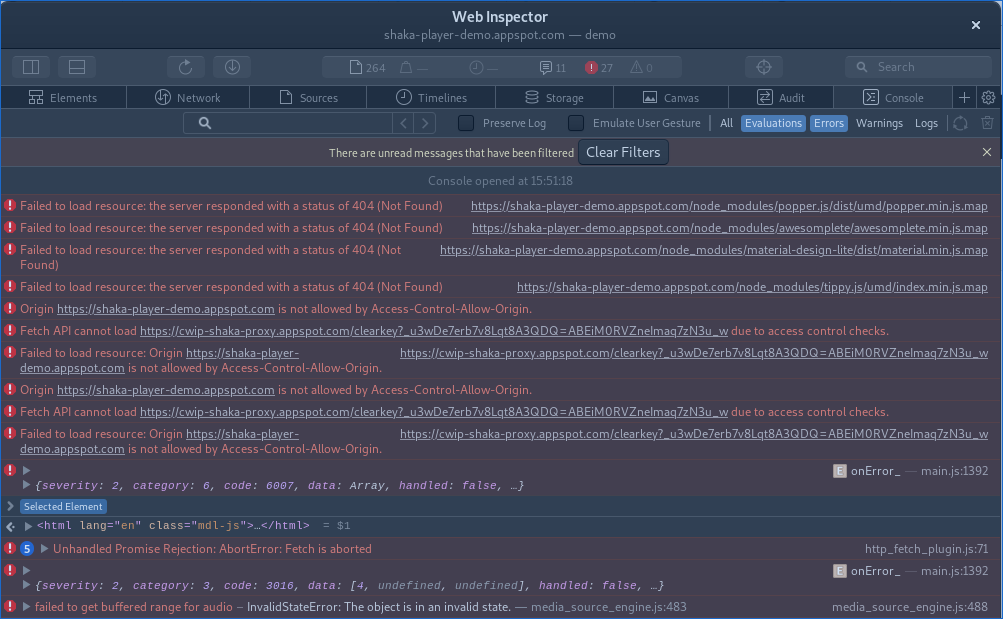1003x619 pixels.
Task: Expand the Unhandled Promise Rejection AbortError message
Action: point(43,548)
